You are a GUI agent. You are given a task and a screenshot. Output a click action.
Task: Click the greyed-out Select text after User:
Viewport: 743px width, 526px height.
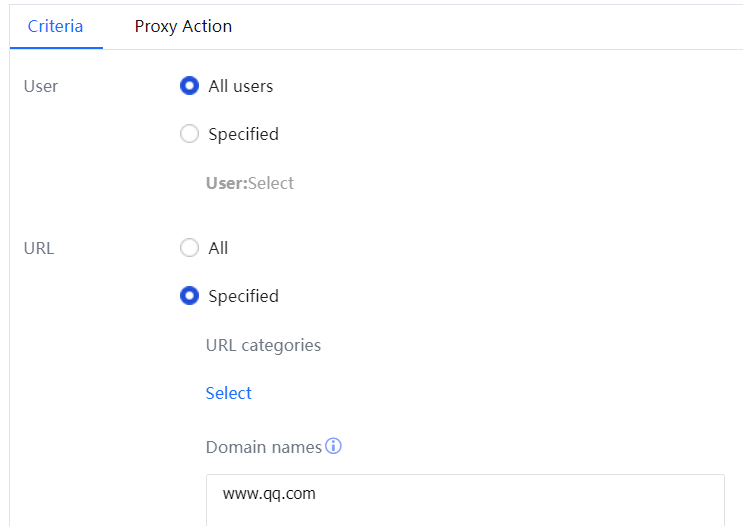coord(271,183)
